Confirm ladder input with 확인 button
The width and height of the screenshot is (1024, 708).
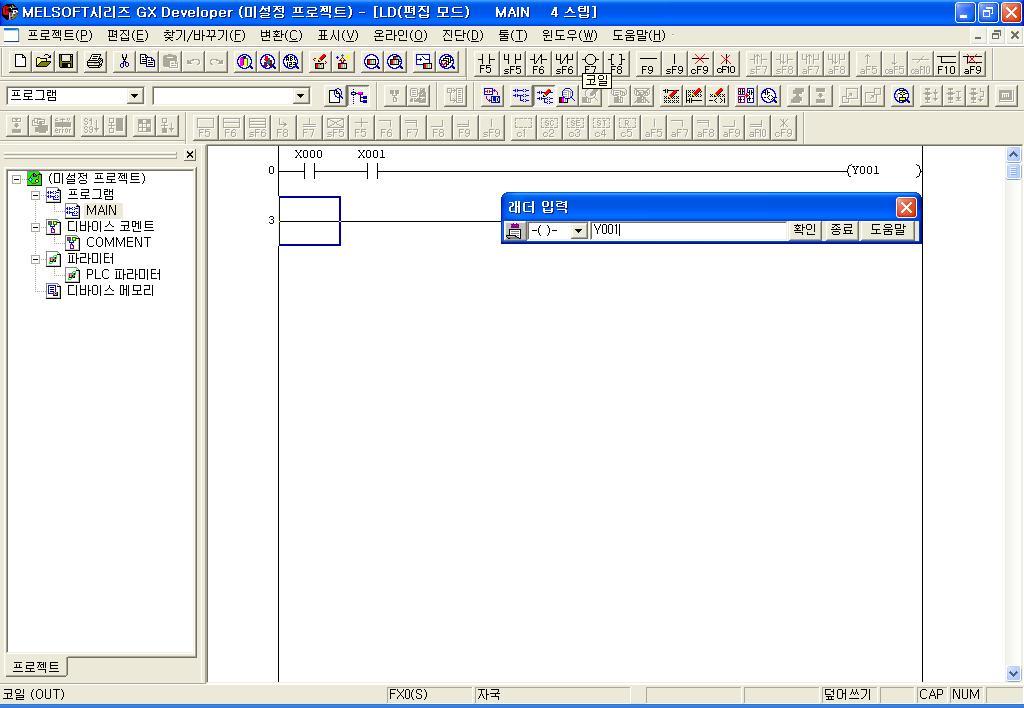[805, 230]
